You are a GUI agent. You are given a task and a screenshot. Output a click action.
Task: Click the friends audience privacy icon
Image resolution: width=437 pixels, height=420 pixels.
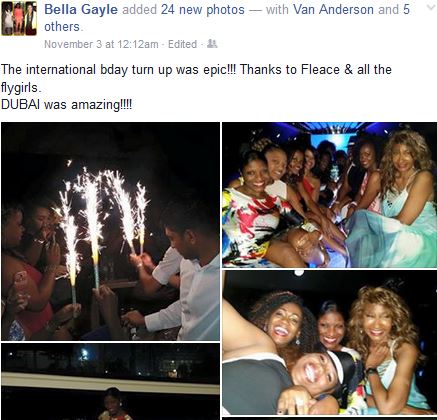pos(212,44)
